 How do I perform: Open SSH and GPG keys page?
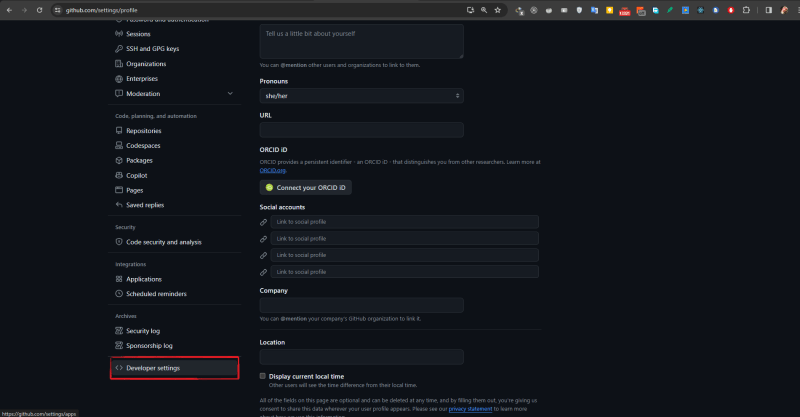153,48
